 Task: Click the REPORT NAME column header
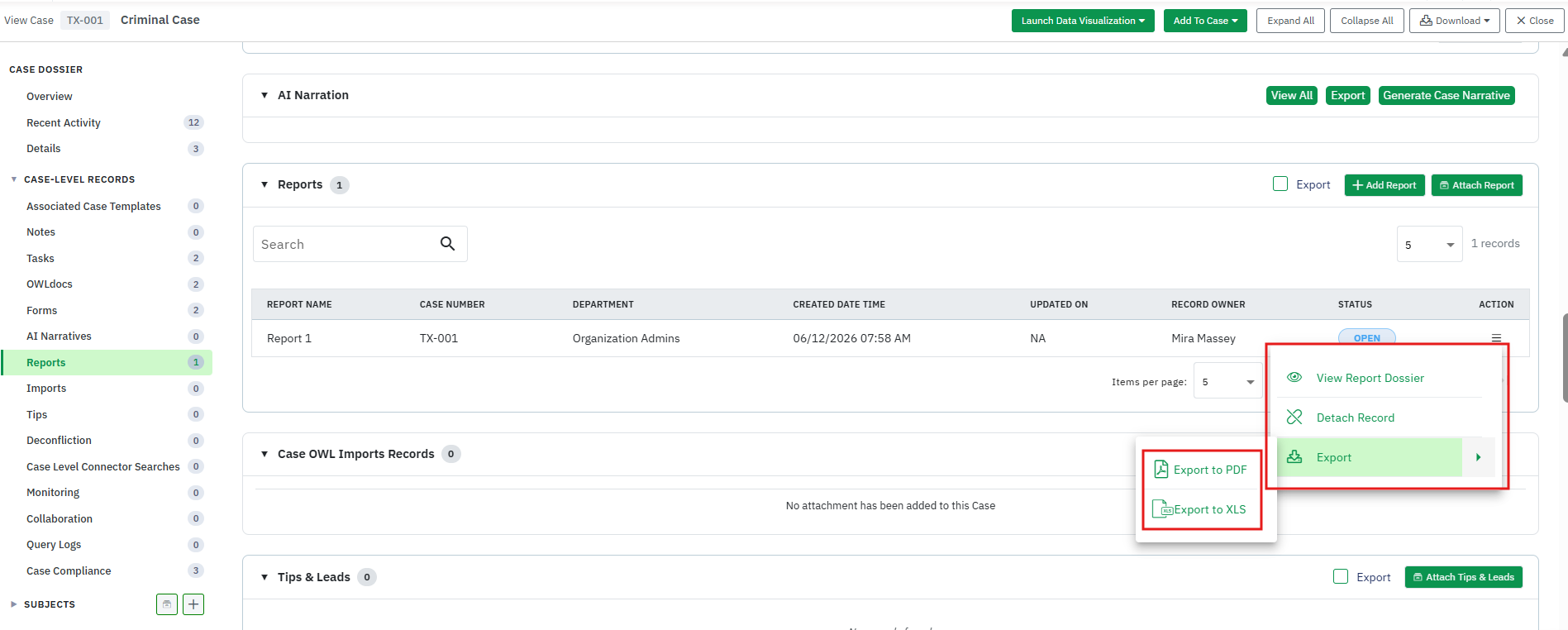tap(299, 304)
